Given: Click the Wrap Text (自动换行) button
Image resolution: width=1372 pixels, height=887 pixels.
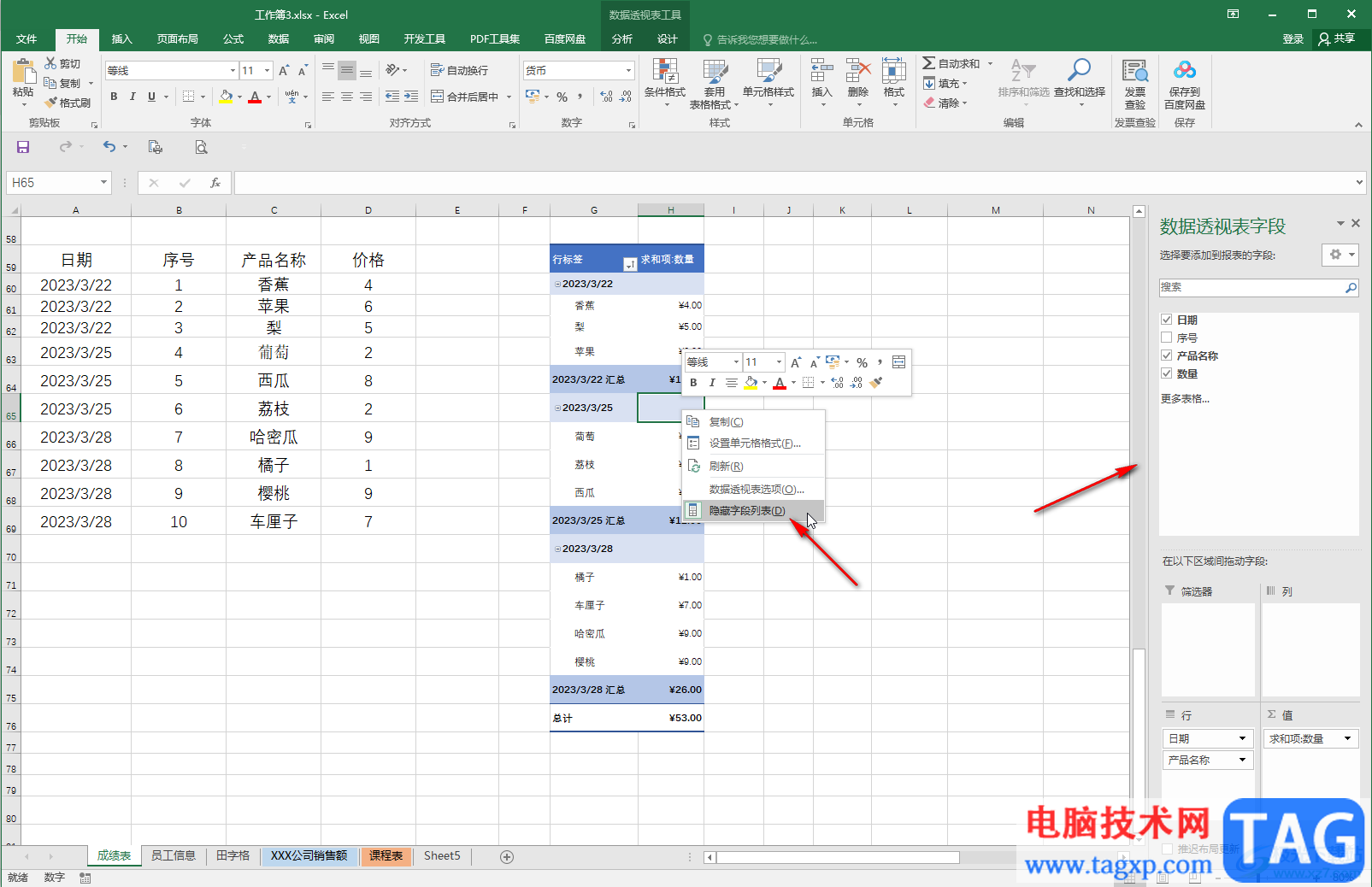Looking at the screenshot, I should (459, 70).
